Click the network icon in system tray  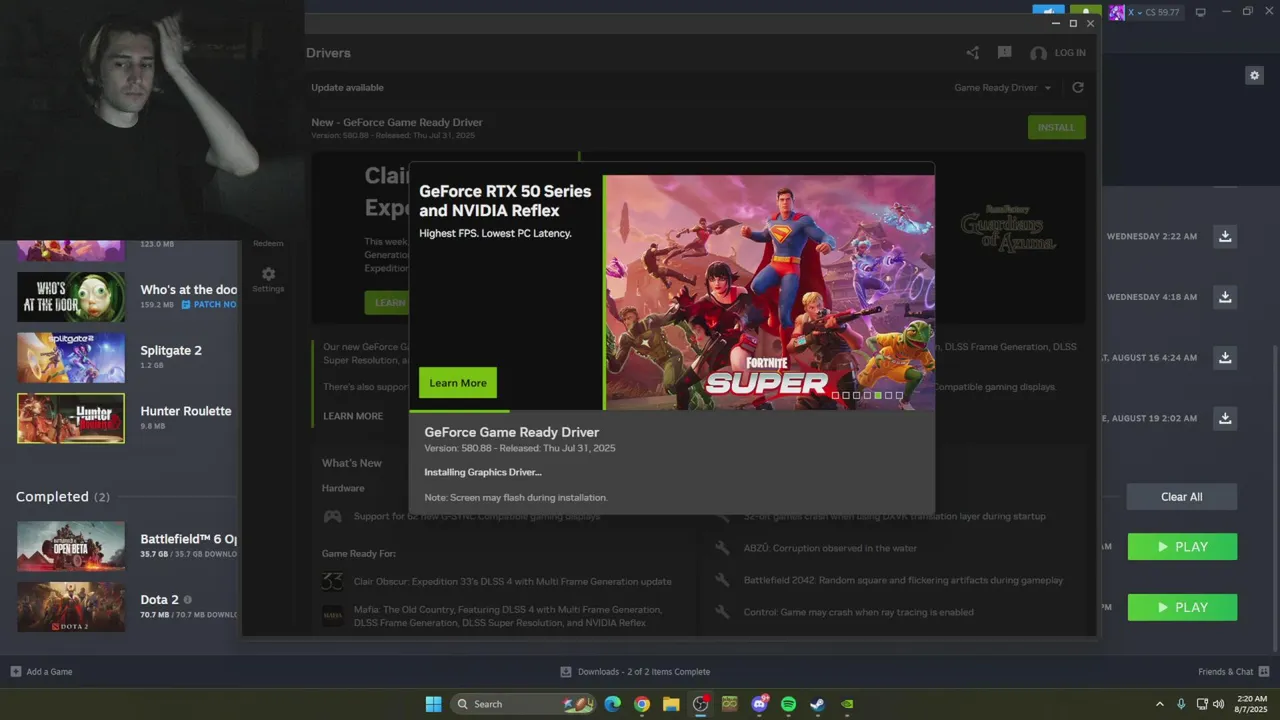[1202, 704]
